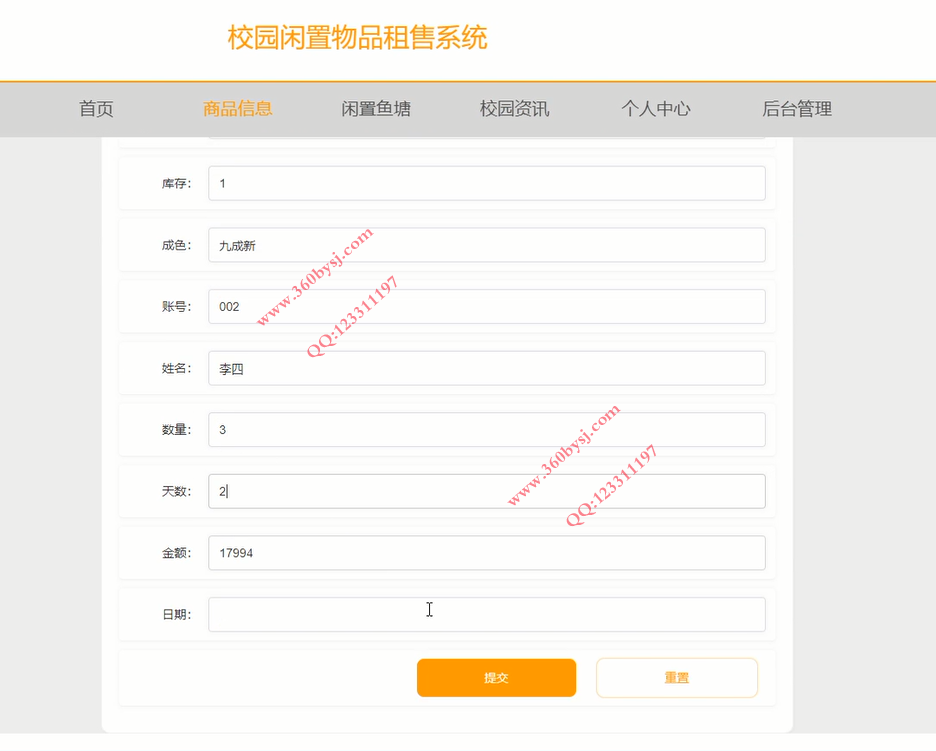Click the 库存 label
This screenshot has height=751, width=936.
coord(177,184)
